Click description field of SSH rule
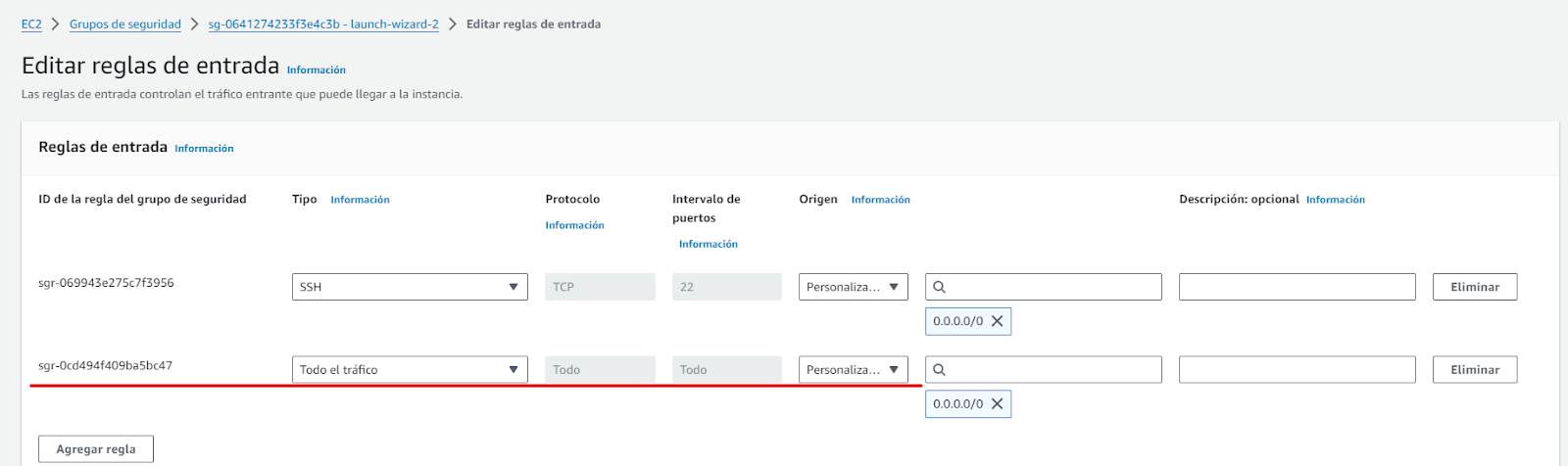Viewport: 1568px width, 466px height. [x=1298, y=287]
